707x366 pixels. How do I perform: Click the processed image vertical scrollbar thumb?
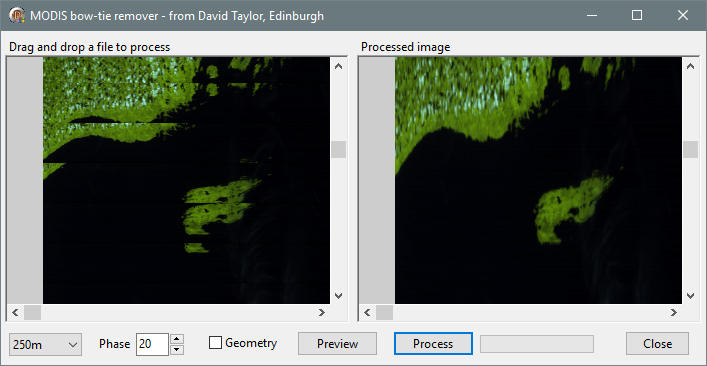click(690, 150)
